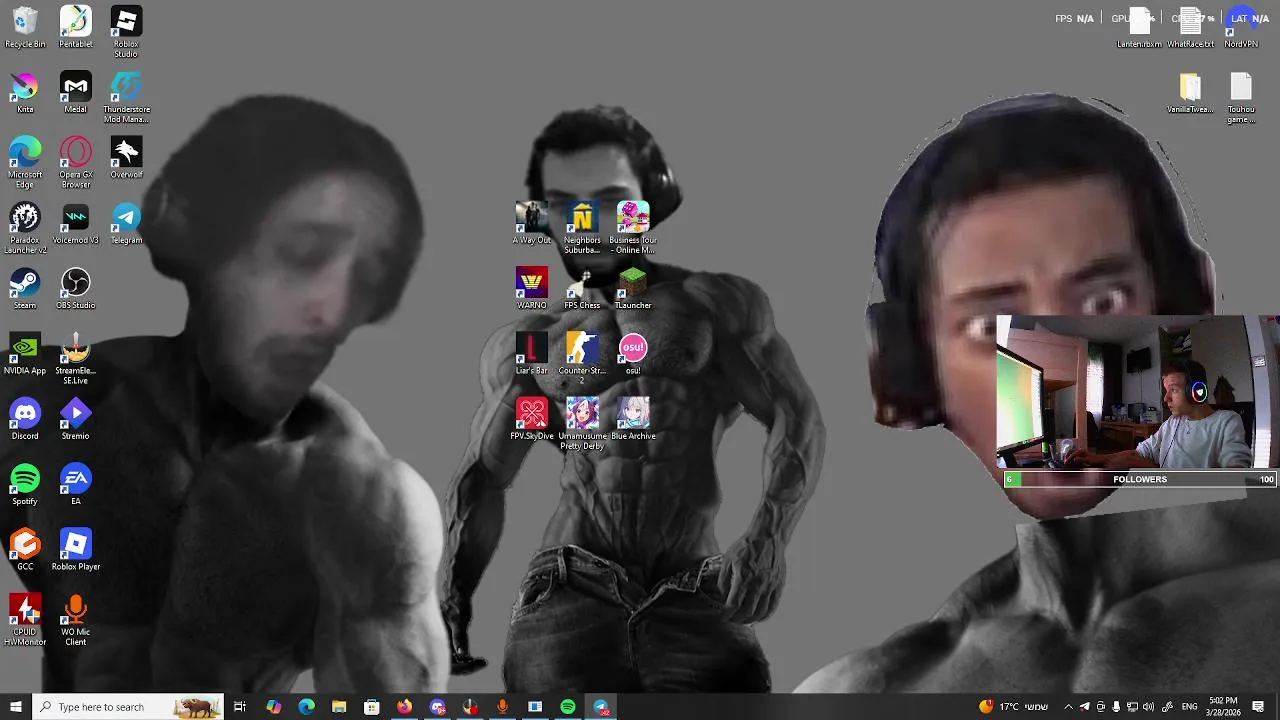Open Spotify from the taskbar
Viewport: 1280px width, 720px height.
click(568, 707)
